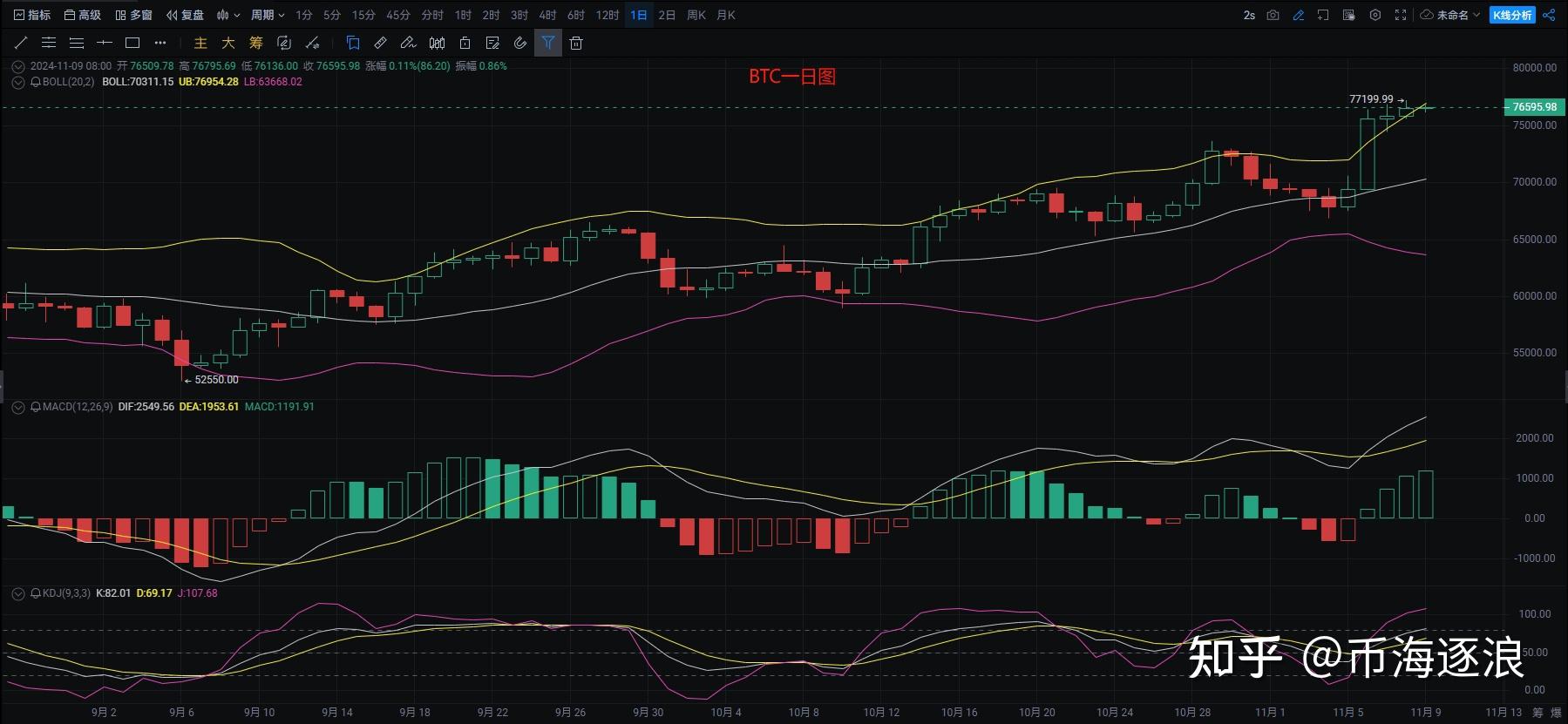The image size is (1568, 724).
Task: Click the 筹 chip distribution icon
Action: (256, 43)
